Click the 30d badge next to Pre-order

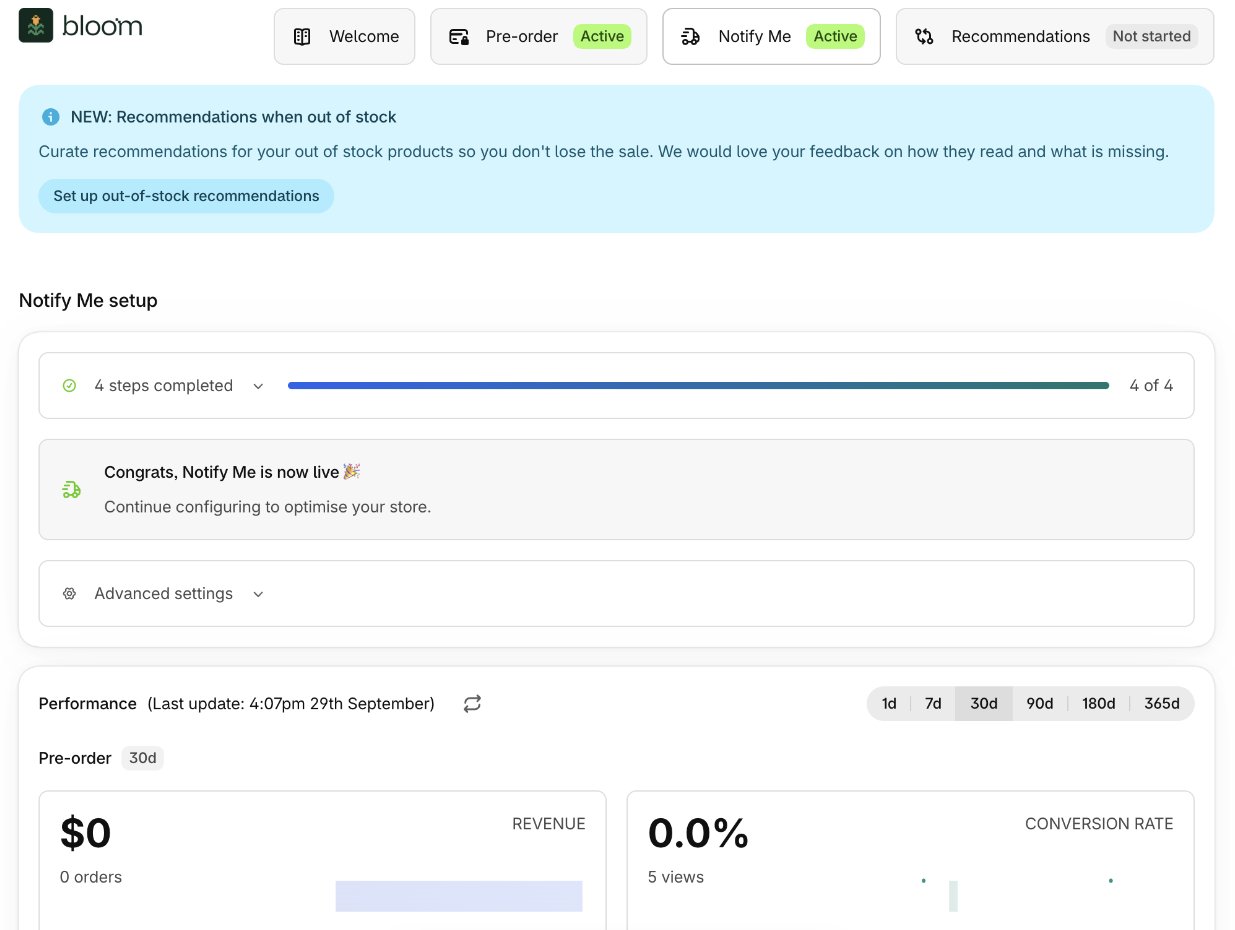tap(143, 758)
